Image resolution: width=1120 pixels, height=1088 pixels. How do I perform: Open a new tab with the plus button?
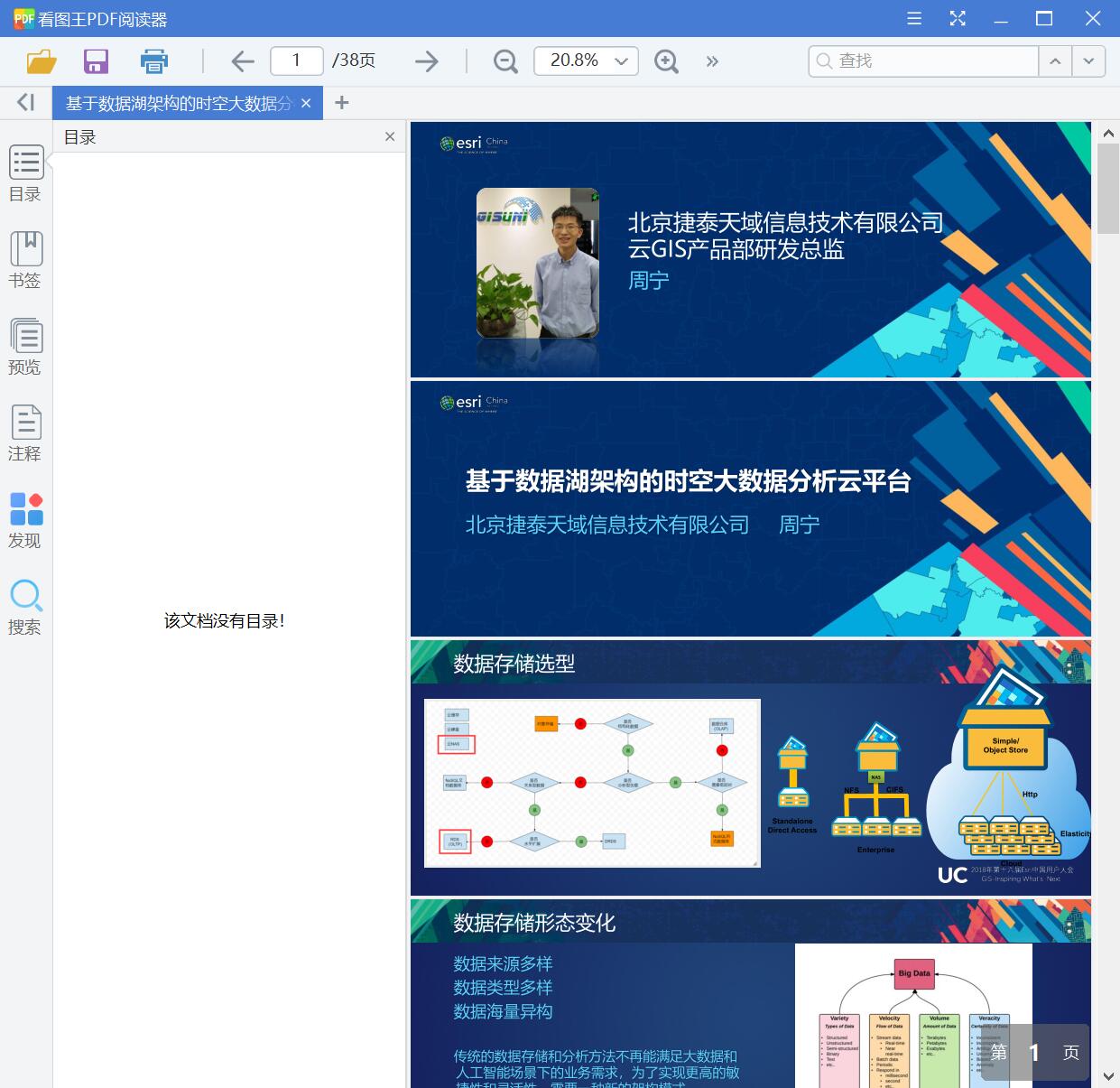[x=341, y=102]
